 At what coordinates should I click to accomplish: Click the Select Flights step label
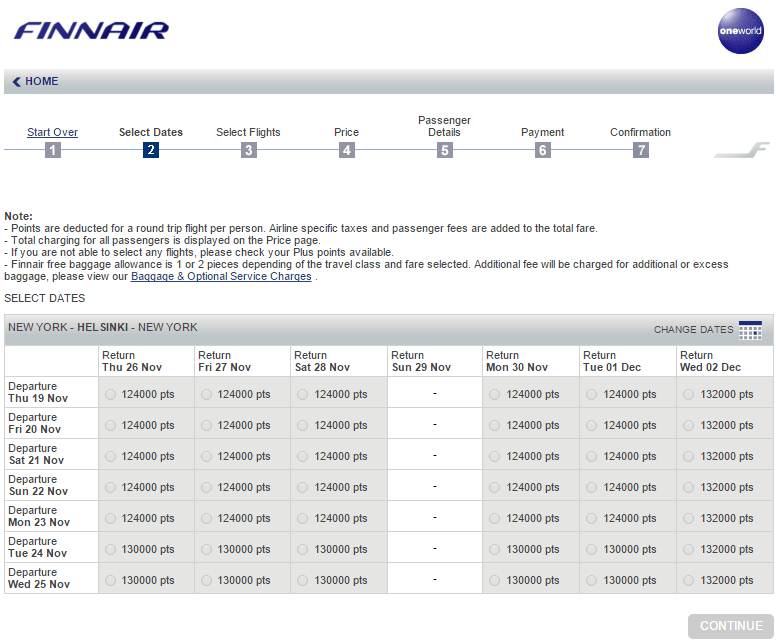[x=248, y=132]
